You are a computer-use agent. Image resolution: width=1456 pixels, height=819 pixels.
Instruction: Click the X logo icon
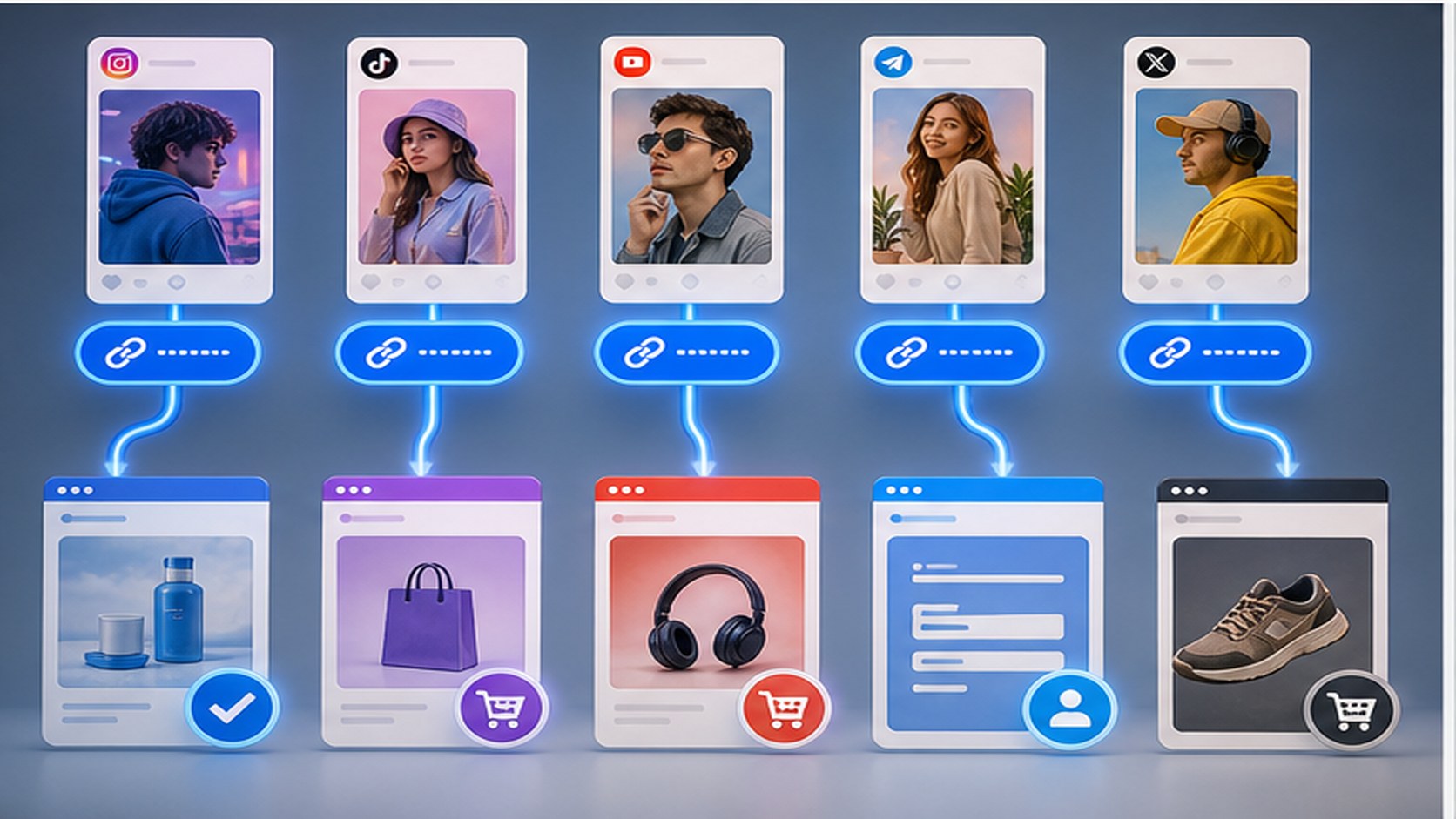pos(1156,62)
